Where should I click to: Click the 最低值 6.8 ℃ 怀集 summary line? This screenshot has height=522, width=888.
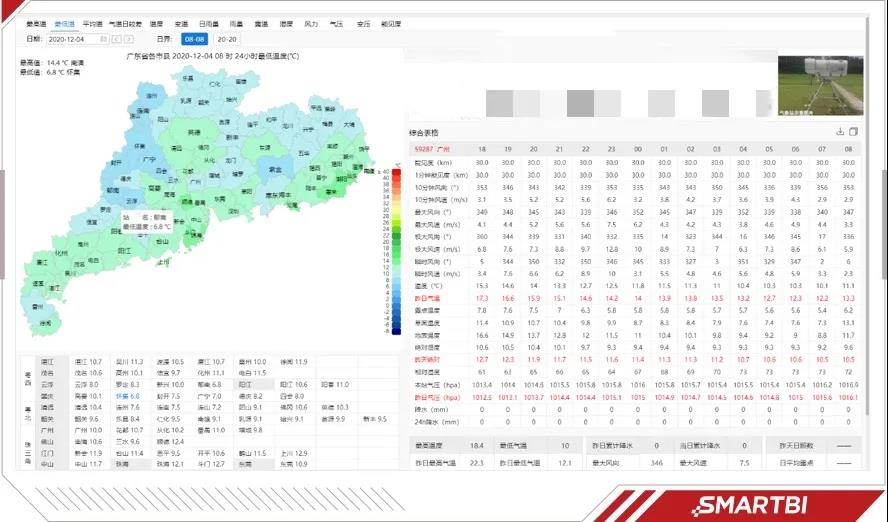50,72
